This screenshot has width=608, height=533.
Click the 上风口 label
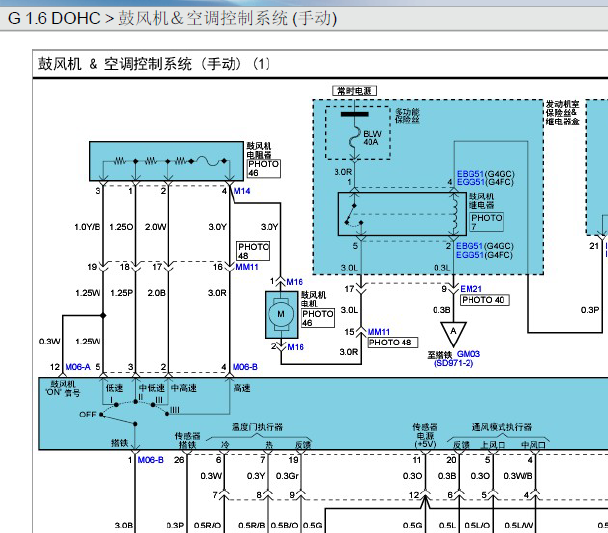click(x=493, y=445)
